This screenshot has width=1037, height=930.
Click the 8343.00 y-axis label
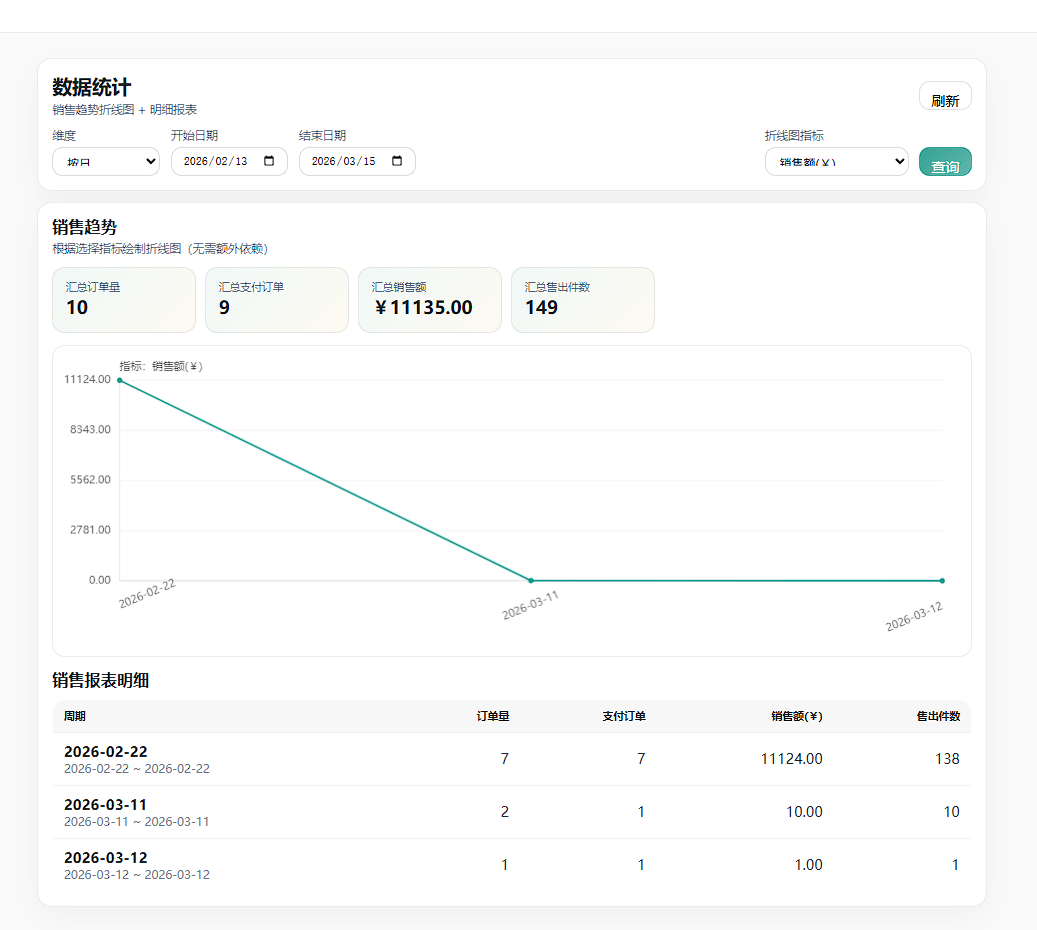click(x=91, y=429)
